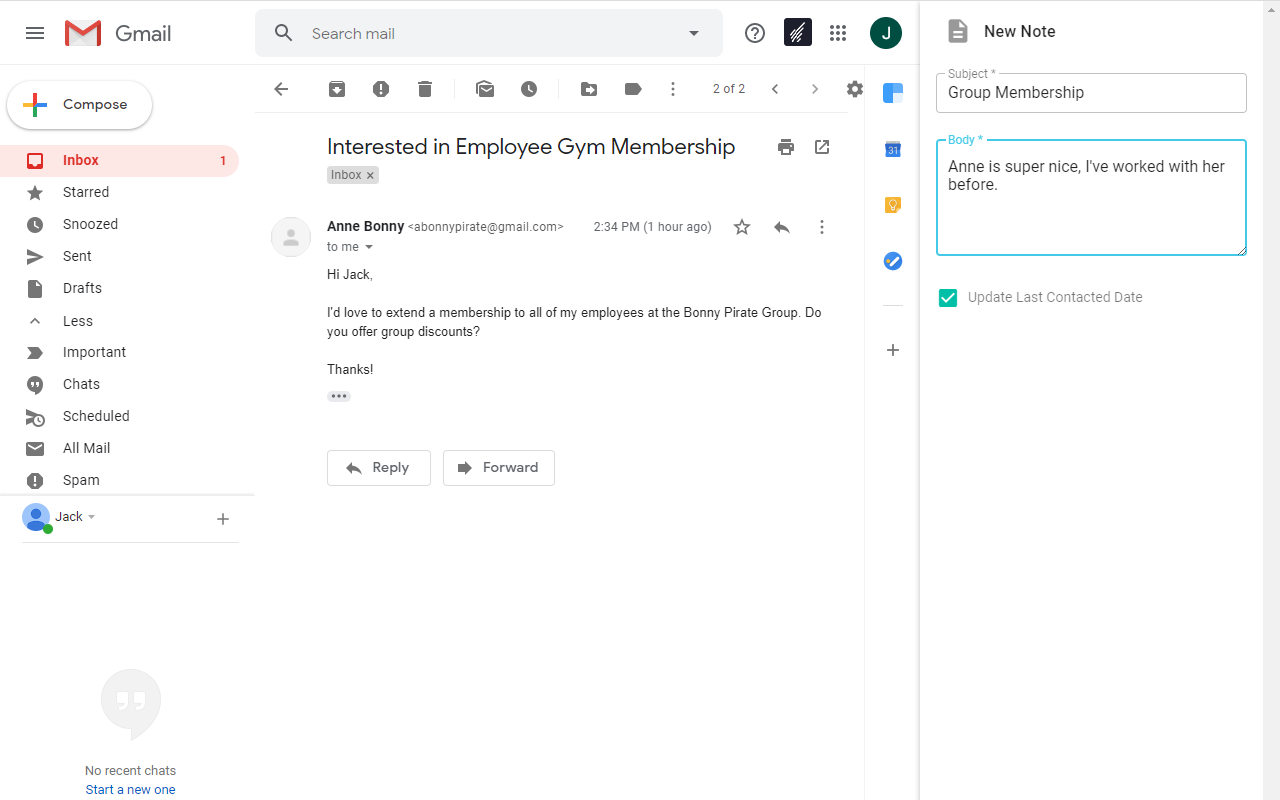Open the Chats folder
The image size is (1280, 800).
click(119, 384)
